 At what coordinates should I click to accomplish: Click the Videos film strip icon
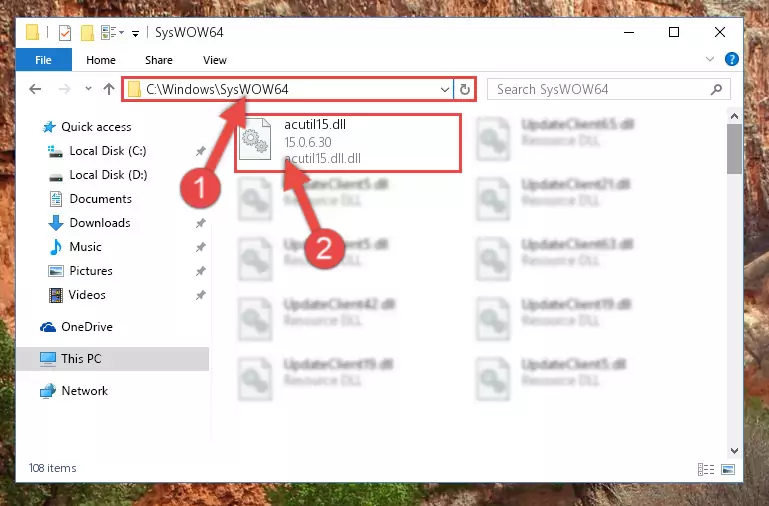(56, 295)
